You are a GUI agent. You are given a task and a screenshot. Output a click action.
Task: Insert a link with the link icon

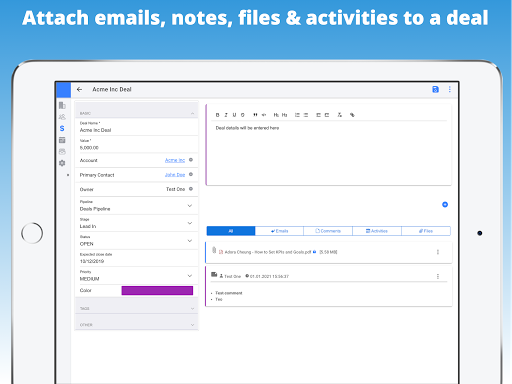352,115
